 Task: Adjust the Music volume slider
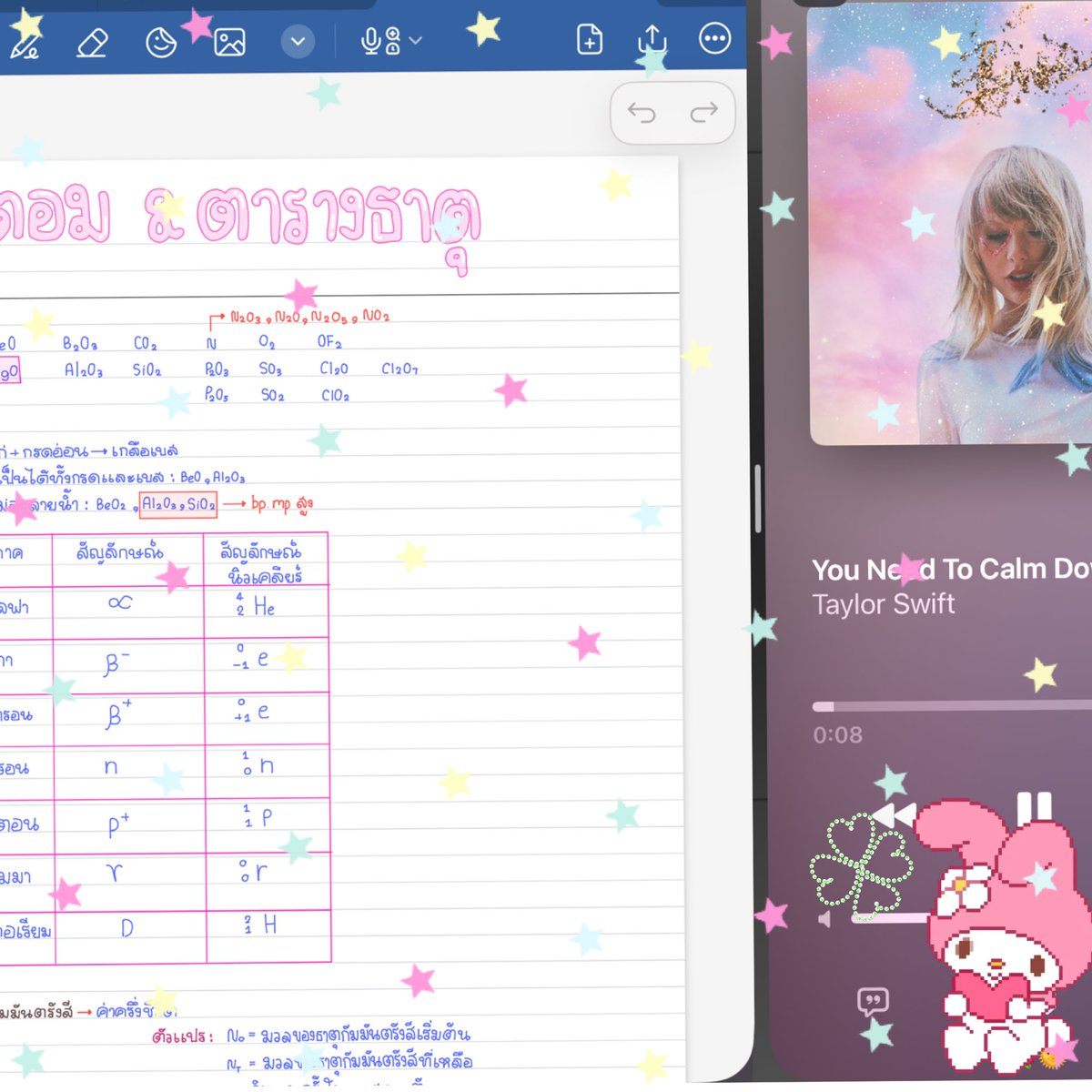click(892, 919)
